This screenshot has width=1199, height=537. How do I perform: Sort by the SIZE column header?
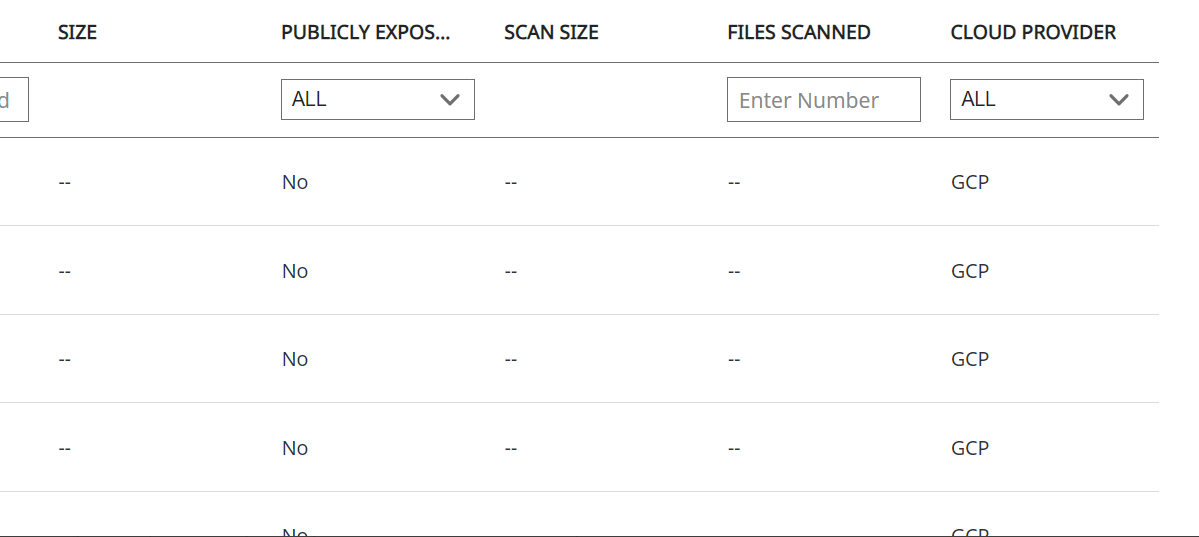click(x=77, y=32)
